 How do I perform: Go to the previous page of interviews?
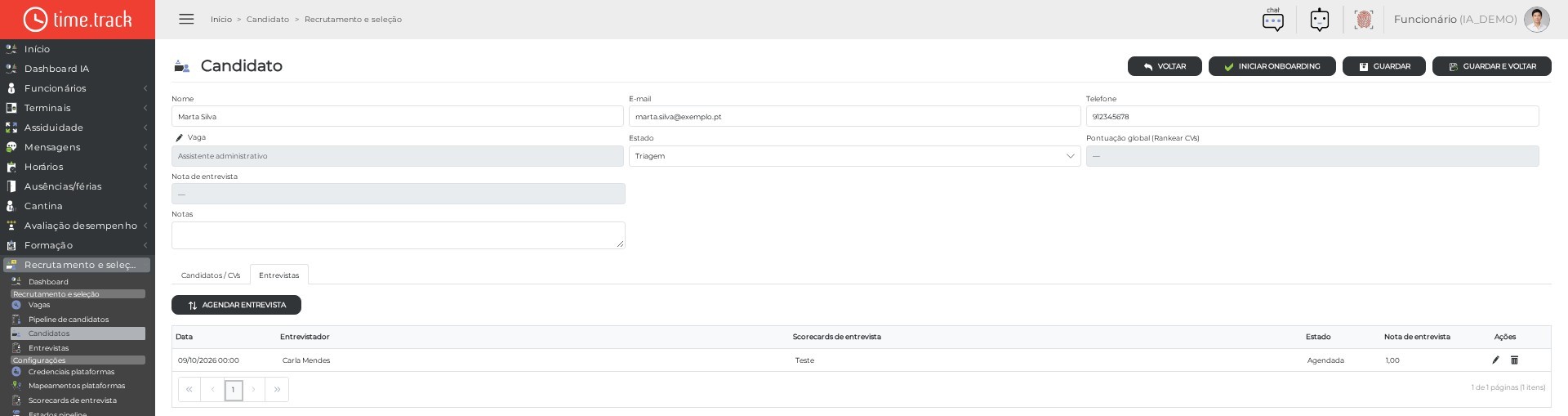point(212,390)
